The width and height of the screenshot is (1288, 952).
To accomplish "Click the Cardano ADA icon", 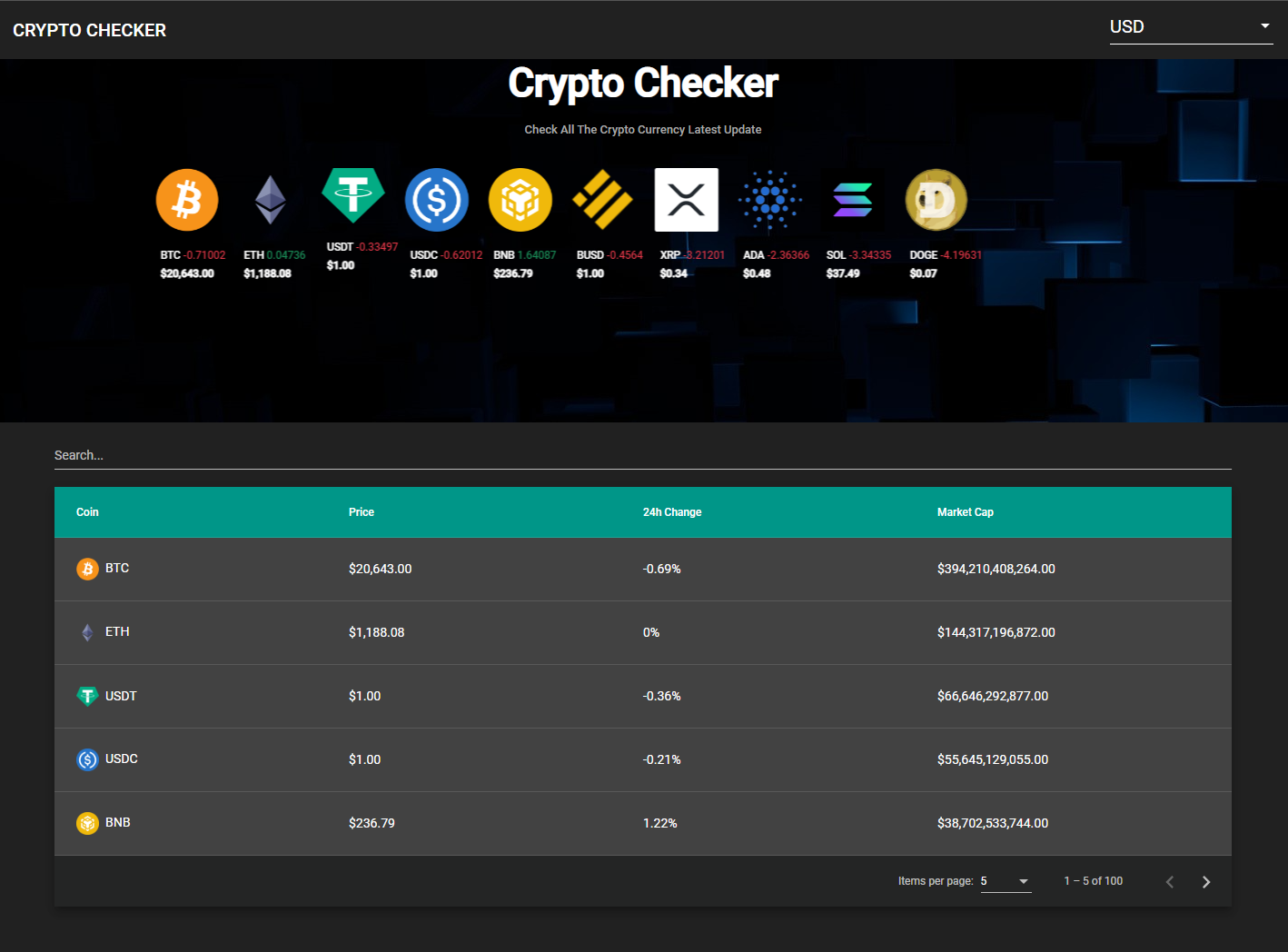I will pos(769,199).
